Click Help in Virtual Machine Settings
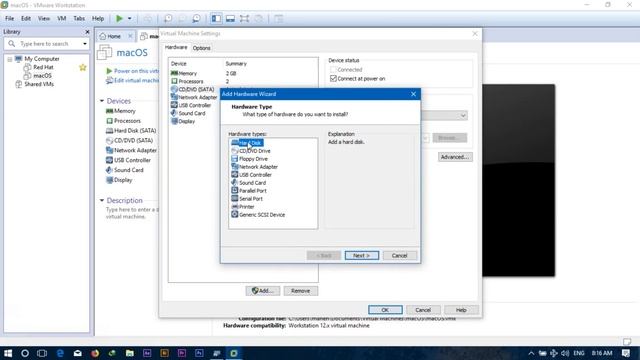 click(461, 310)
